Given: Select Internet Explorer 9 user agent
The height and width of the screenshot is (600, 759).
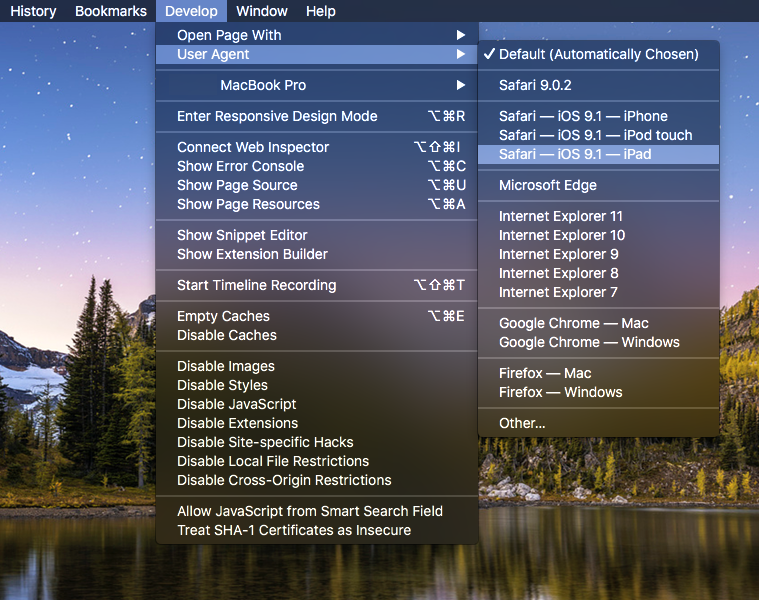Looking at the screenshot, I should [598, 254].
